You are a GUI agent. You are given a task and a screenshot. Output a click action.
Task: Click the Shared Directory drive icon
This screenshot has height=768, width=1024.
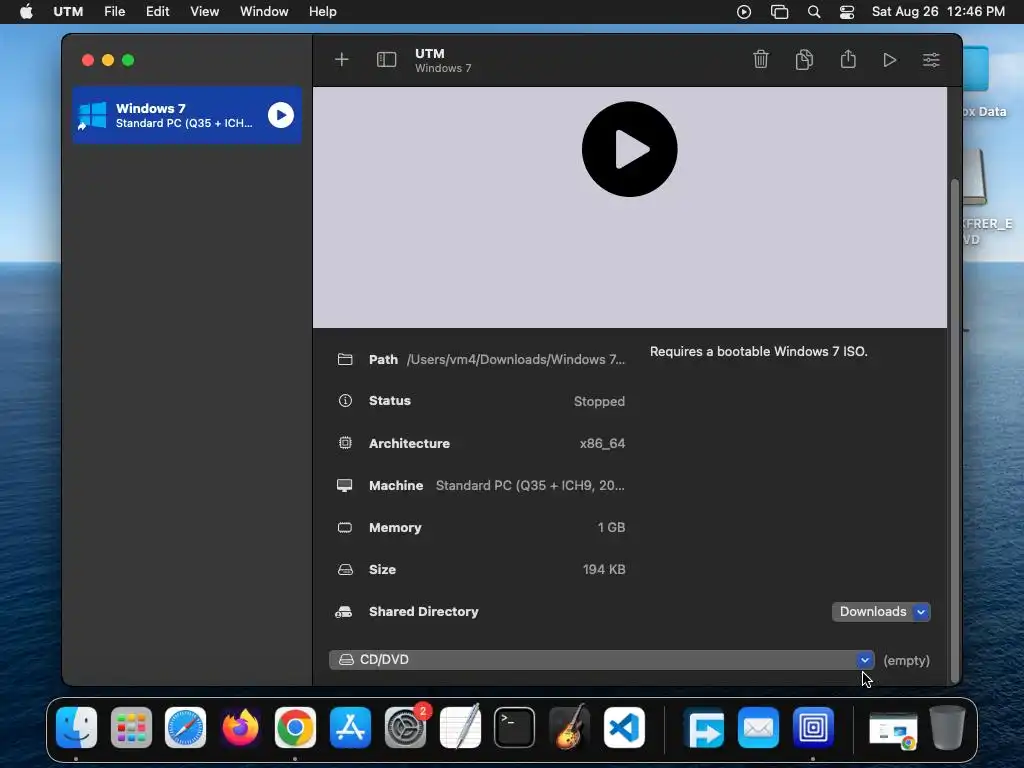[344, 612]
